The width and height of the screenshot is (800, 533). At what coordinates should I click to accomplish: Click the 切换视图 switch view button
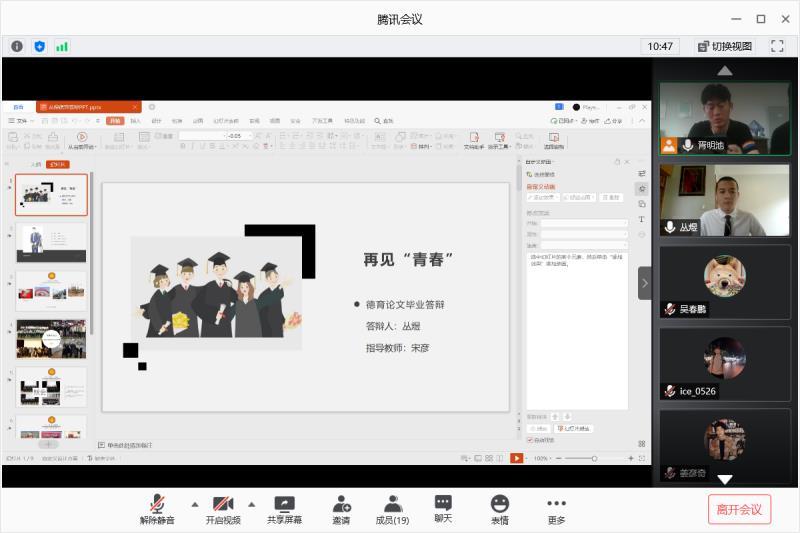725,46
